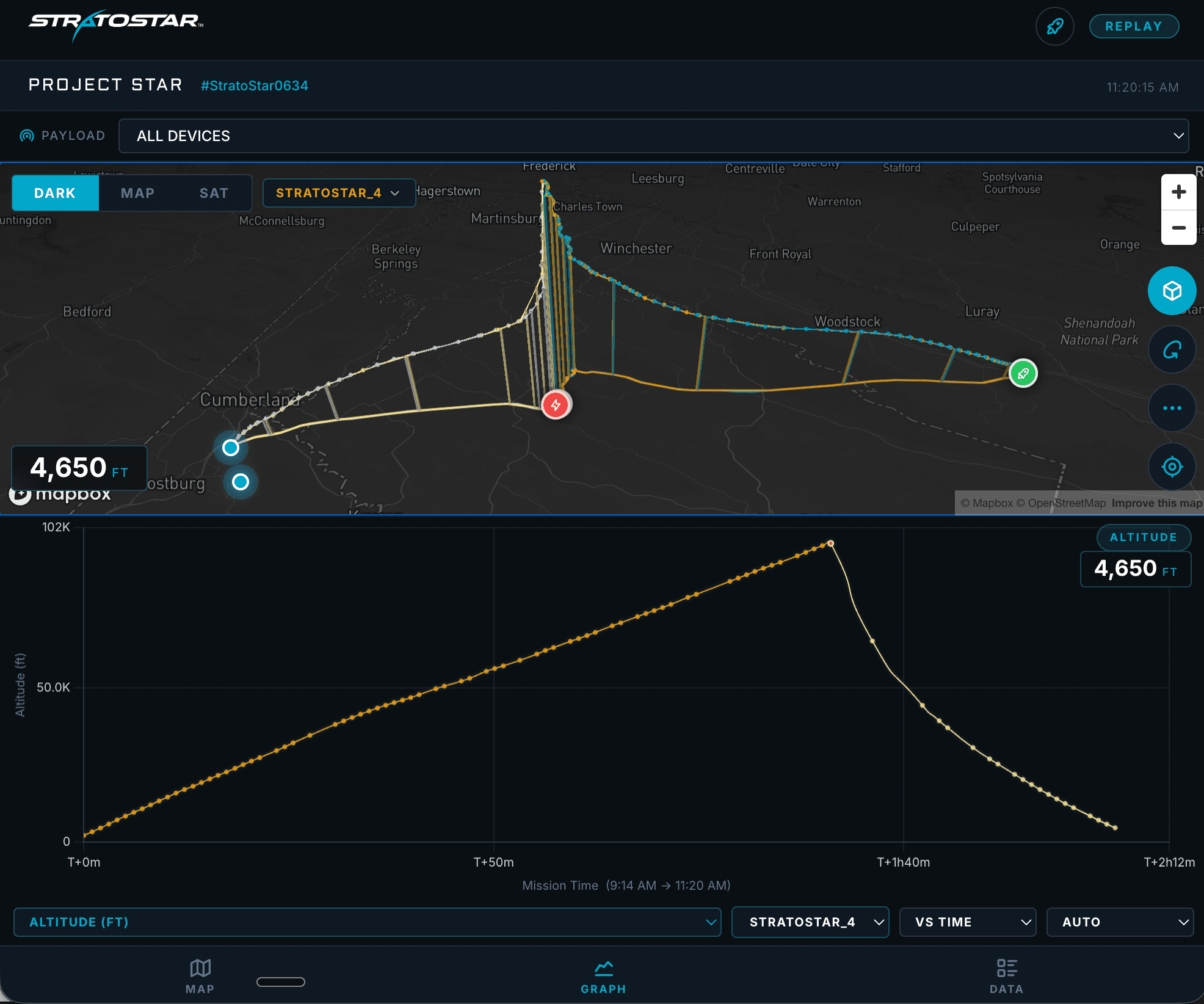
Task: Expand the ALL DEVICES payload dropdown
Action: click(653, 136)
